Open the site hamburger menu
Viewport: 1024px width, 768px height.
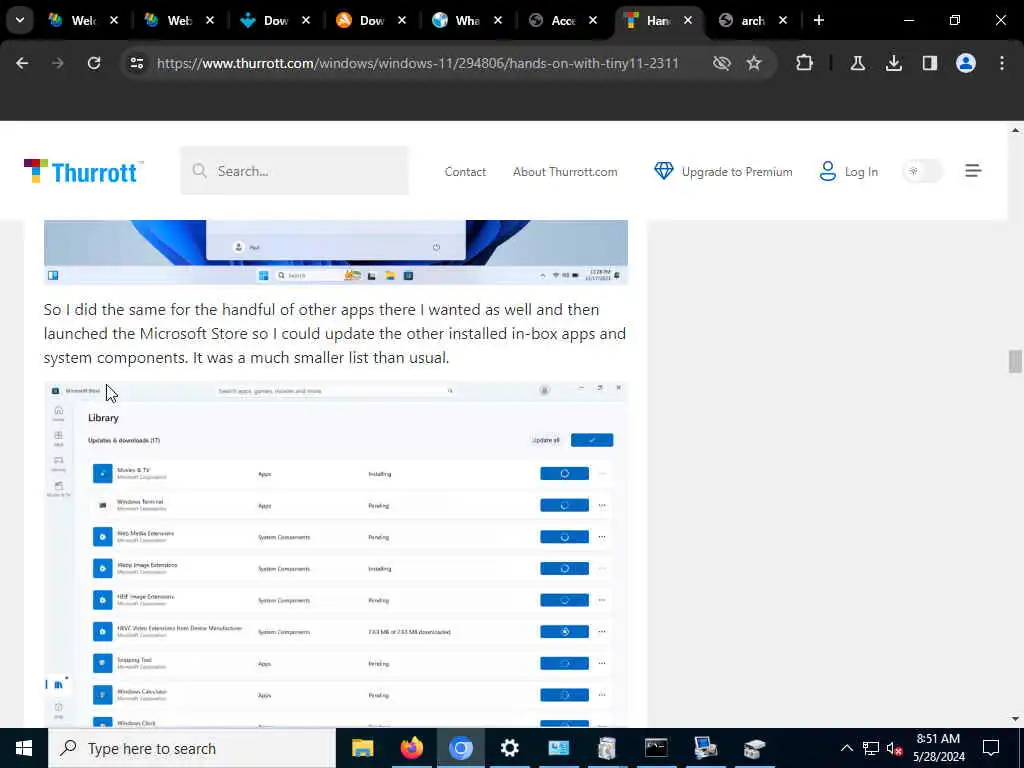[973, 171]
